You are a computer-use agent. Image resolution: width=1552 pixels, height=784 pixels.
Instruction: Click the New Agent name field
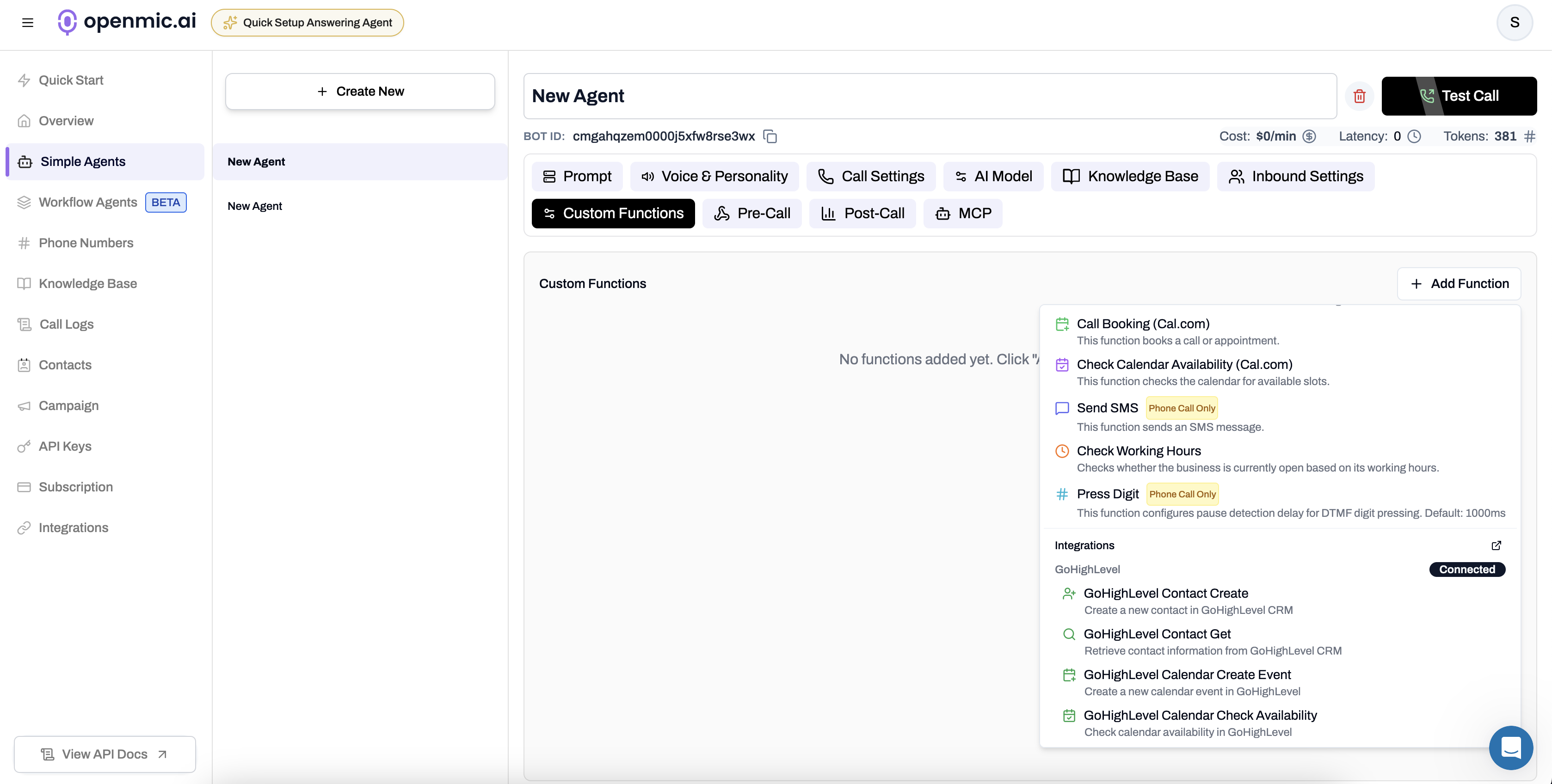(929, 96)
